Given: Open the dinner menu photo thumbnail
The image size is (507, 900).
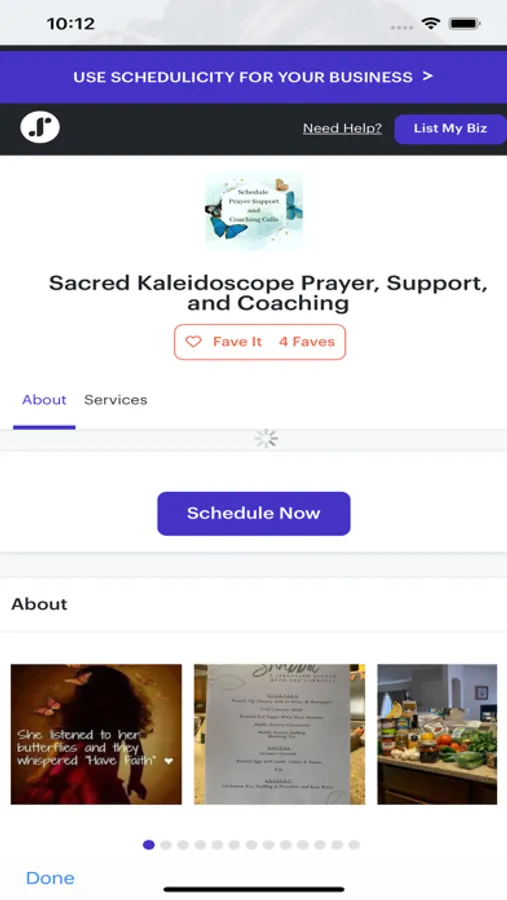Looking at the screenshot, I should [280, 734].
